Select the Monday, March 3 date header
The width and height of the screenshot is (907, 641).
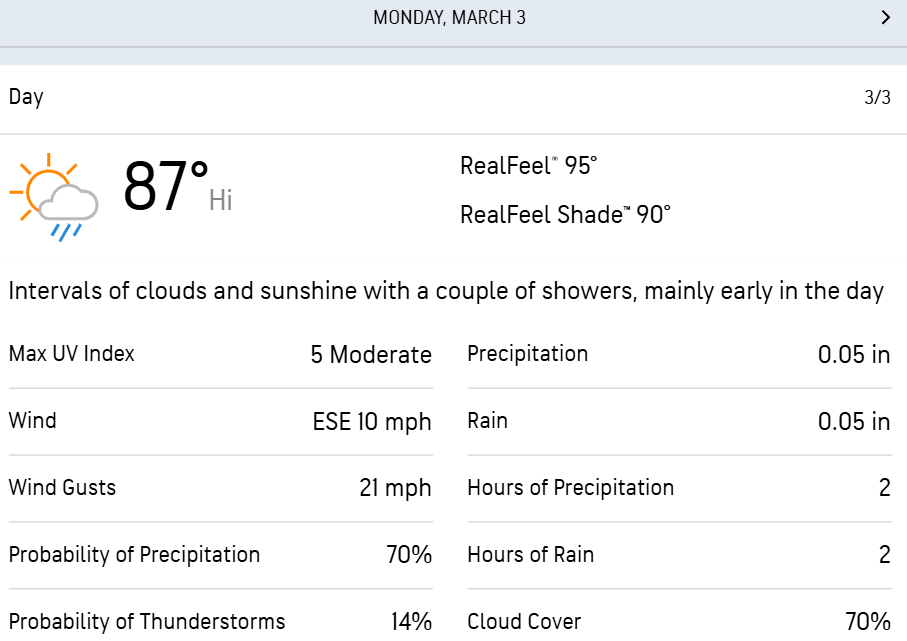point(449,18)
